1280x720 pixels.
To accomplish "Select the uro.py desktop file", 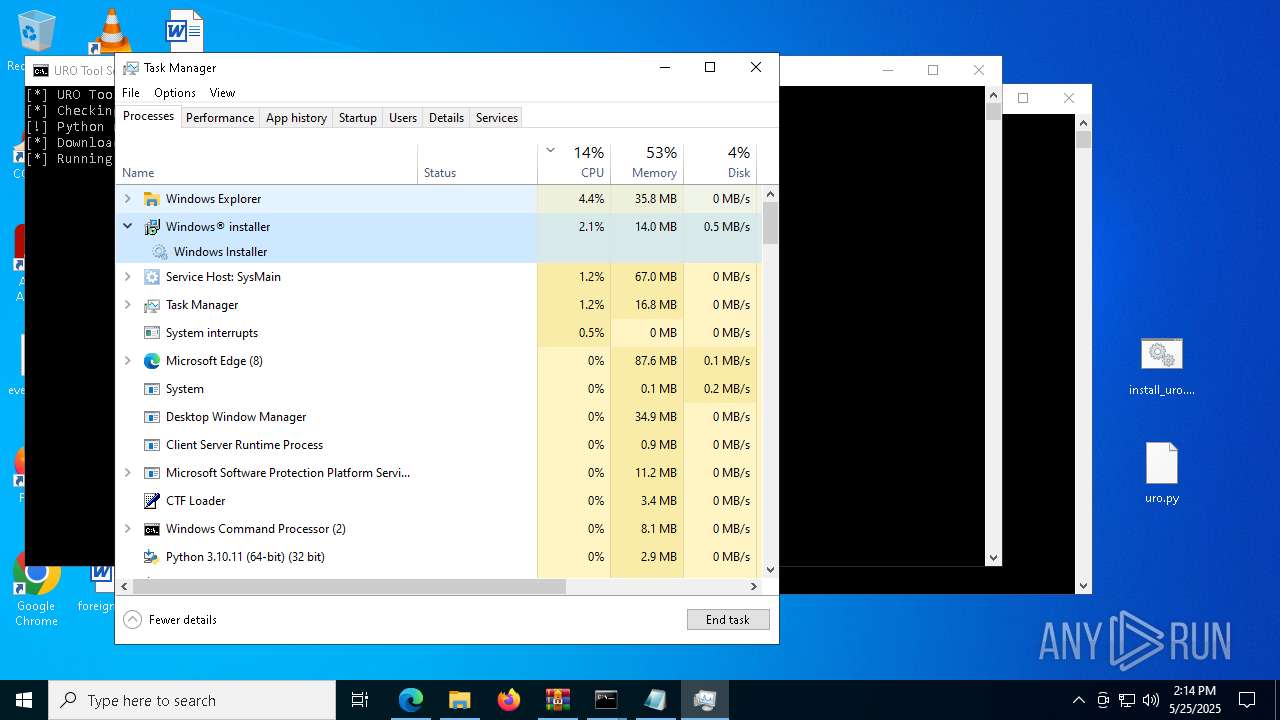I will (1161, 473).
